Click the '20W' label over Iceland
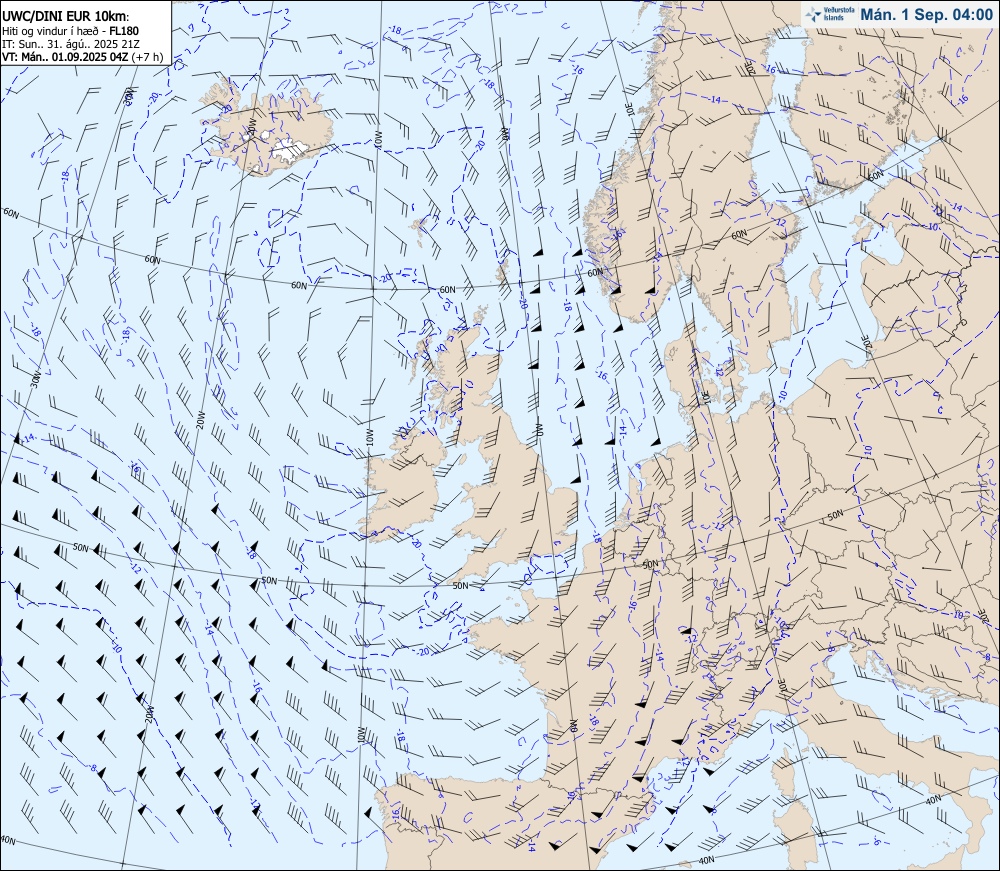The image size is (1000, 871). coord(251,126)
